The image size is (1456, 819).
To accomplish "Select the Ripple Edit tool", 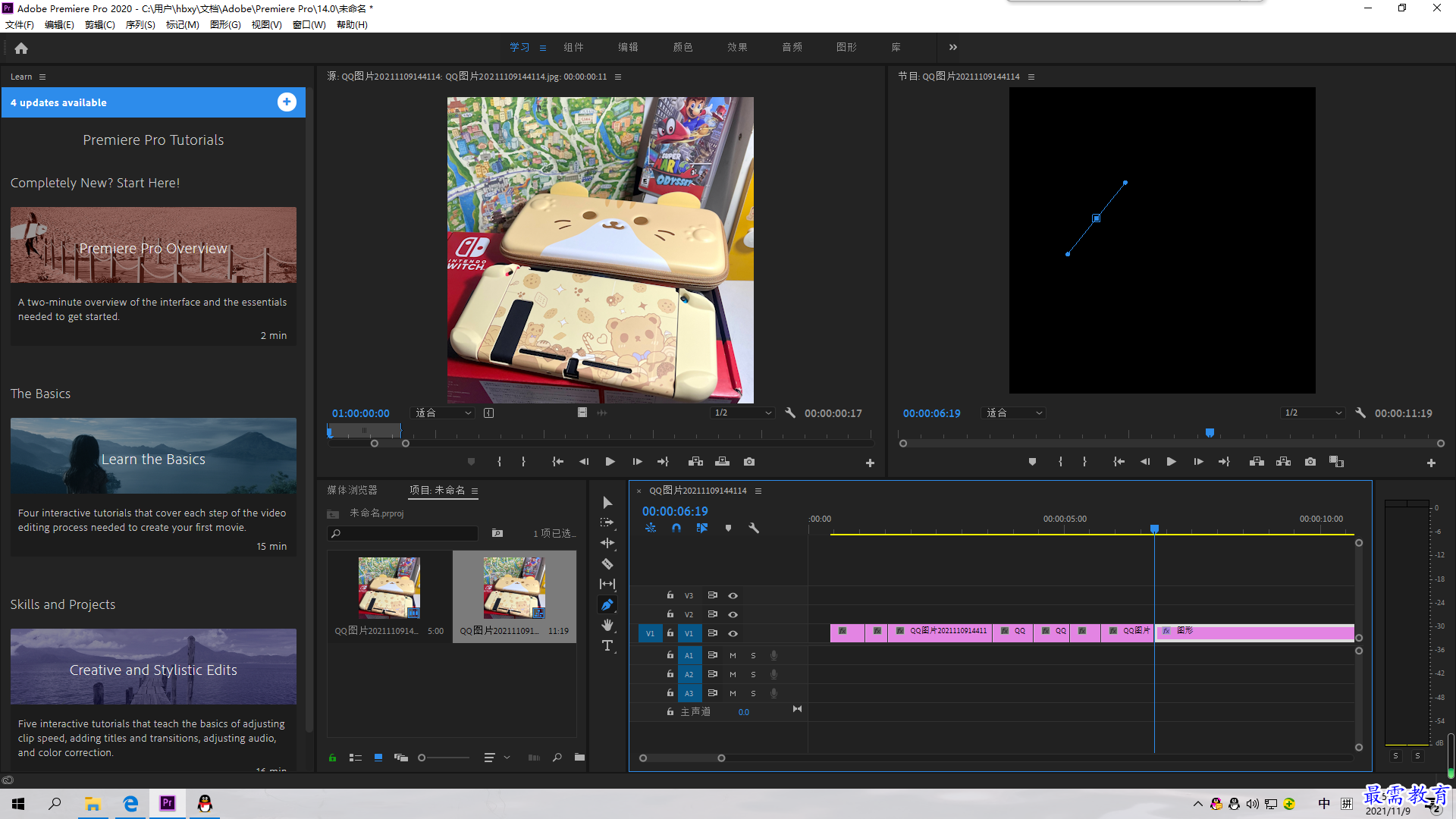I will [607, 543].
